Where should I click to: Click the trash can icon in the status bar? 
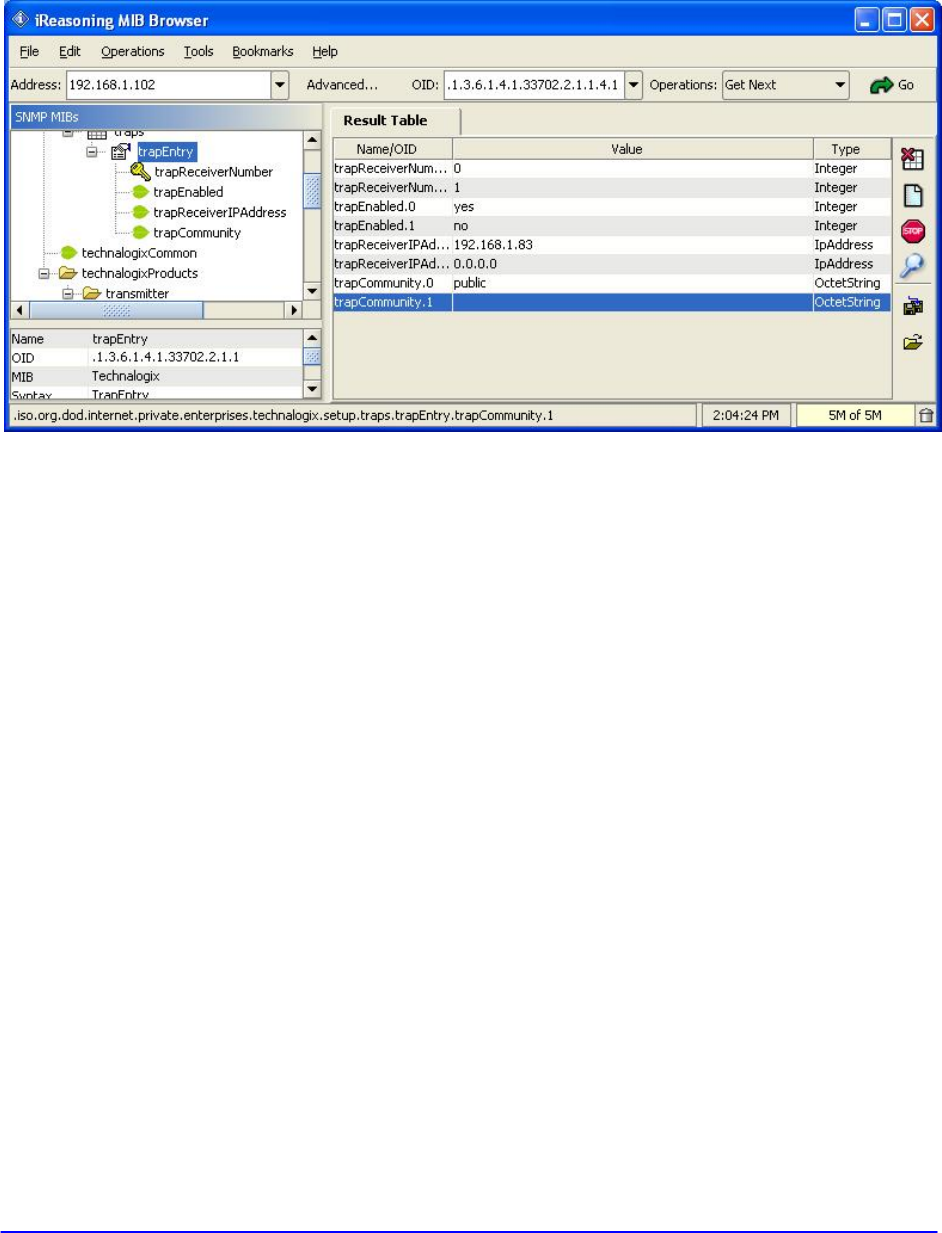coord(927,415)
